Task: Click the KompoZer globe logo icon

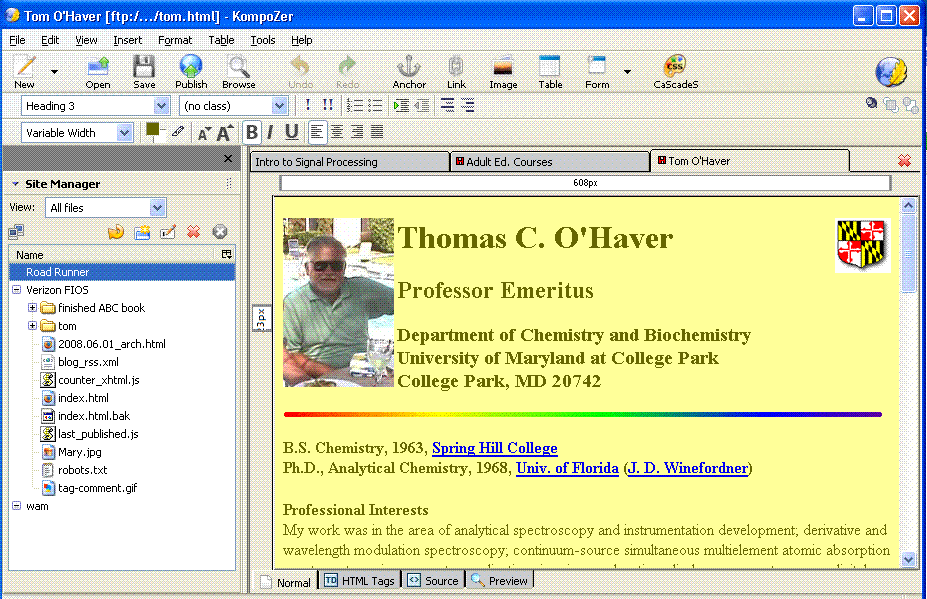Action: [891, 72]
